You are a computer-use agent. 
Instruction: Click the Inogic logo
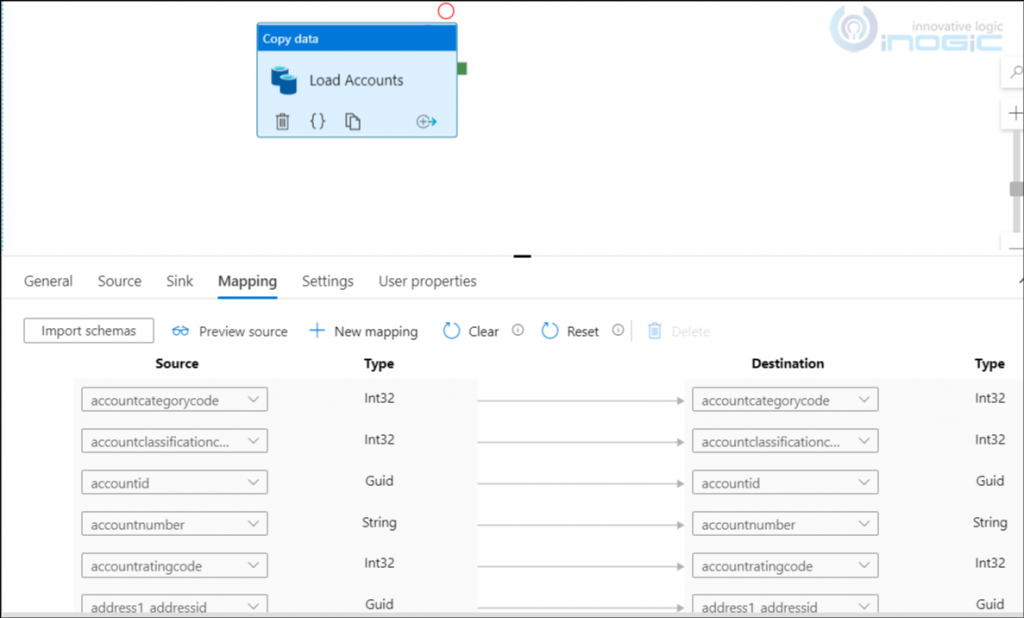[914, 30]
